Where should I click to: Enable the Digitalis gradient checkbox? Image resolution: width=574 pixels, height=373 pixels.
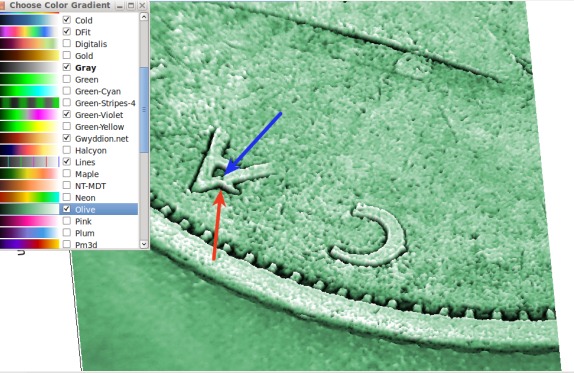[x=67, y=43]
